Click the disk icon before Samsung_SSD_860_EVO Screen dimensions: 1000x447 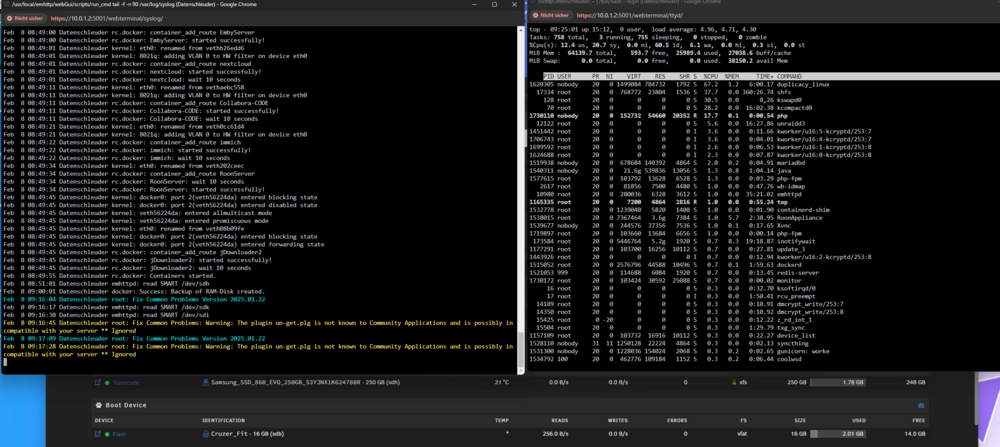click(206, 383)
